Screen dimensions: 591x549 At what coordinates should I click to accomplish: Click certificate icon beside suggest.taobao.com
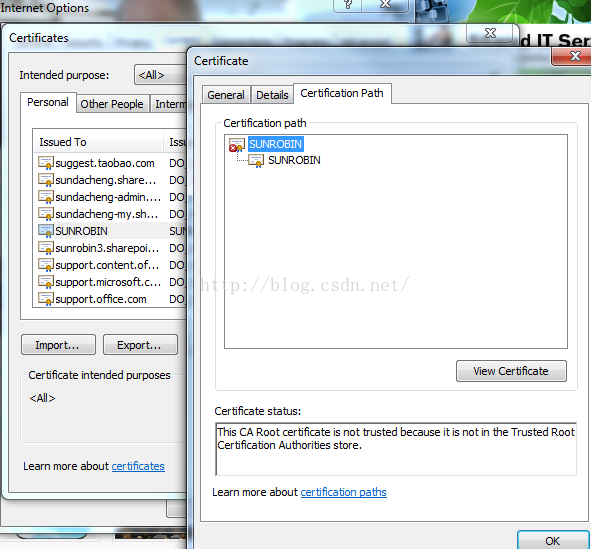tap(46, 163)
